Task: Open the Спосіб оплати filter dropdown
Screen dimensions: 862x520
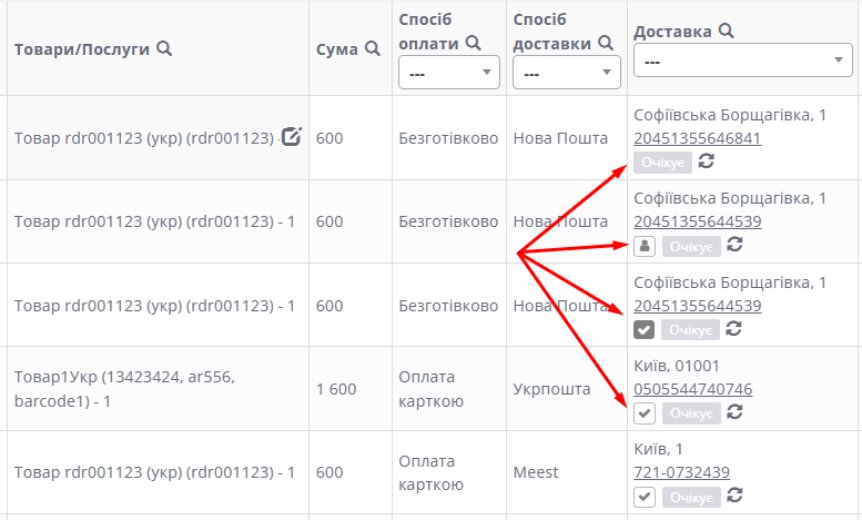Action: (449, 73)
